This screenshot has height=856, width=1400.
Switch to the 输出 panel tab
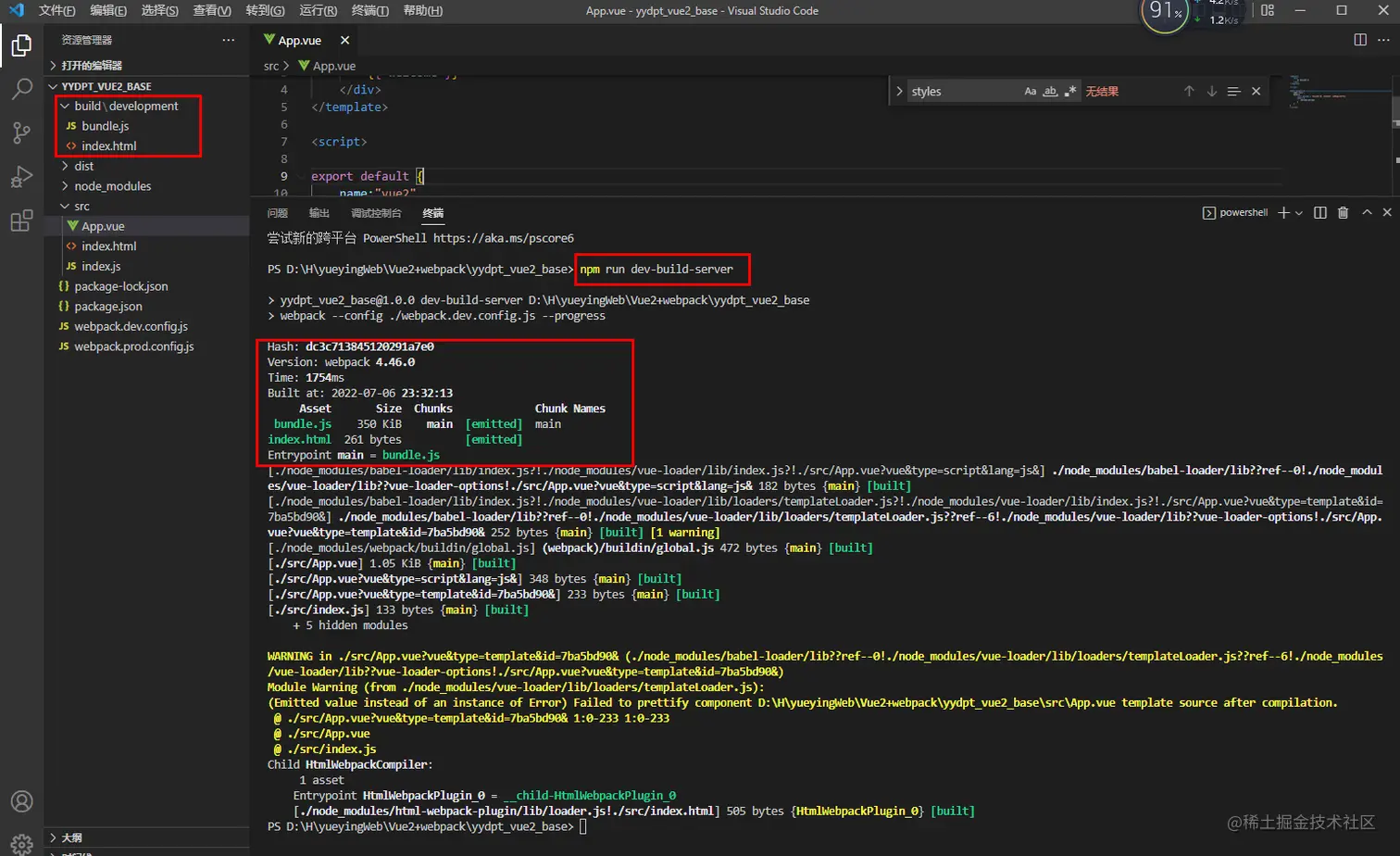[319, 213]
